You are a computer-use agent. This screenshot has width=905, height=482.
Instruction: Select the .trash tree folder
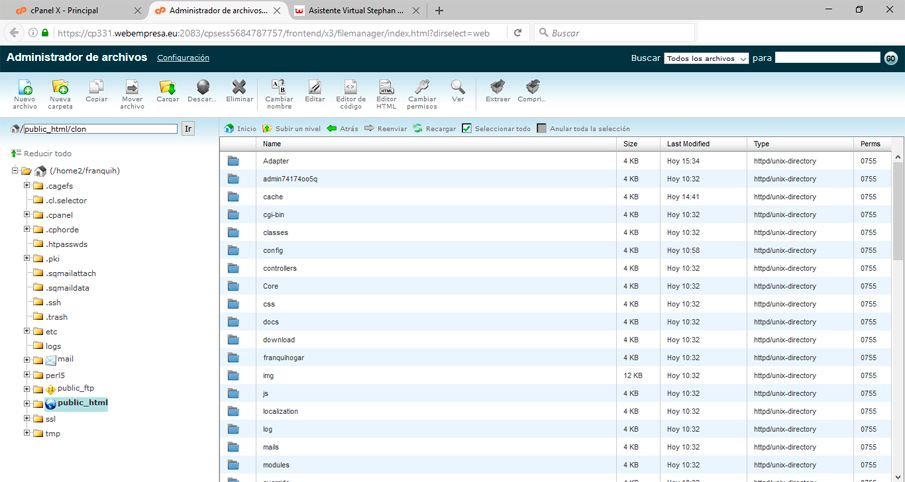pyautogui.click(x=57, y=317)
